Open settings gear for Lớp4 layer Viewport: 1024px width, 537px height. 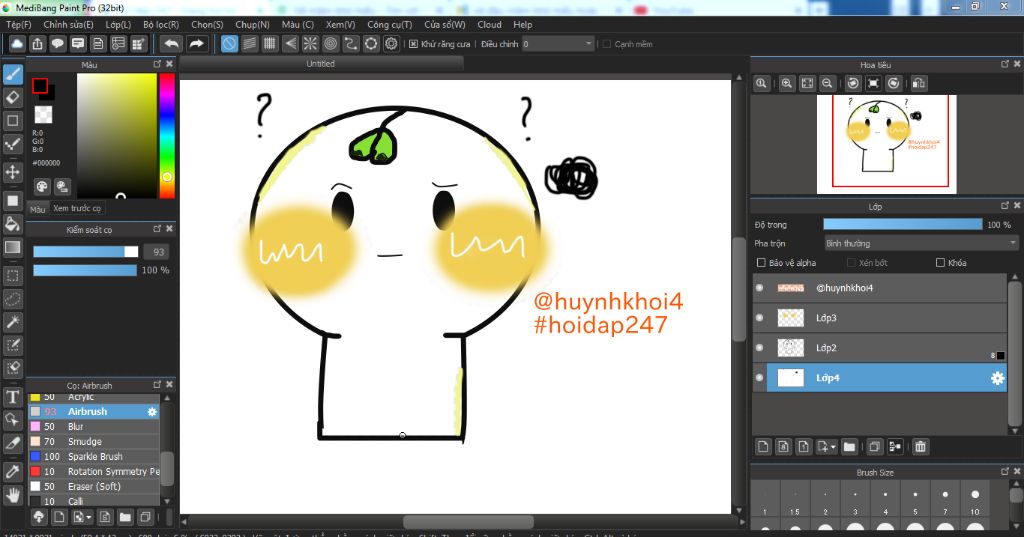click(997, 378)
